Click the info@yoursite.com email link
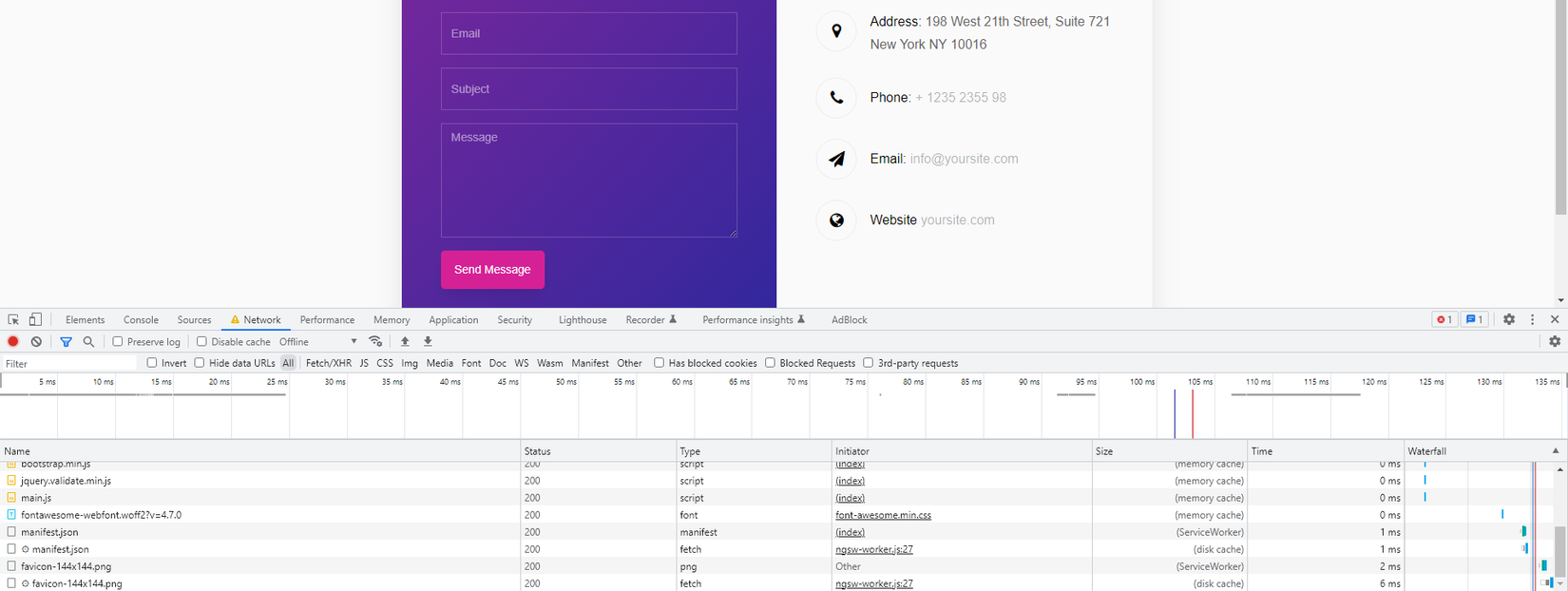The width and height of the screenshot is (1568, 591). [964, 159]
